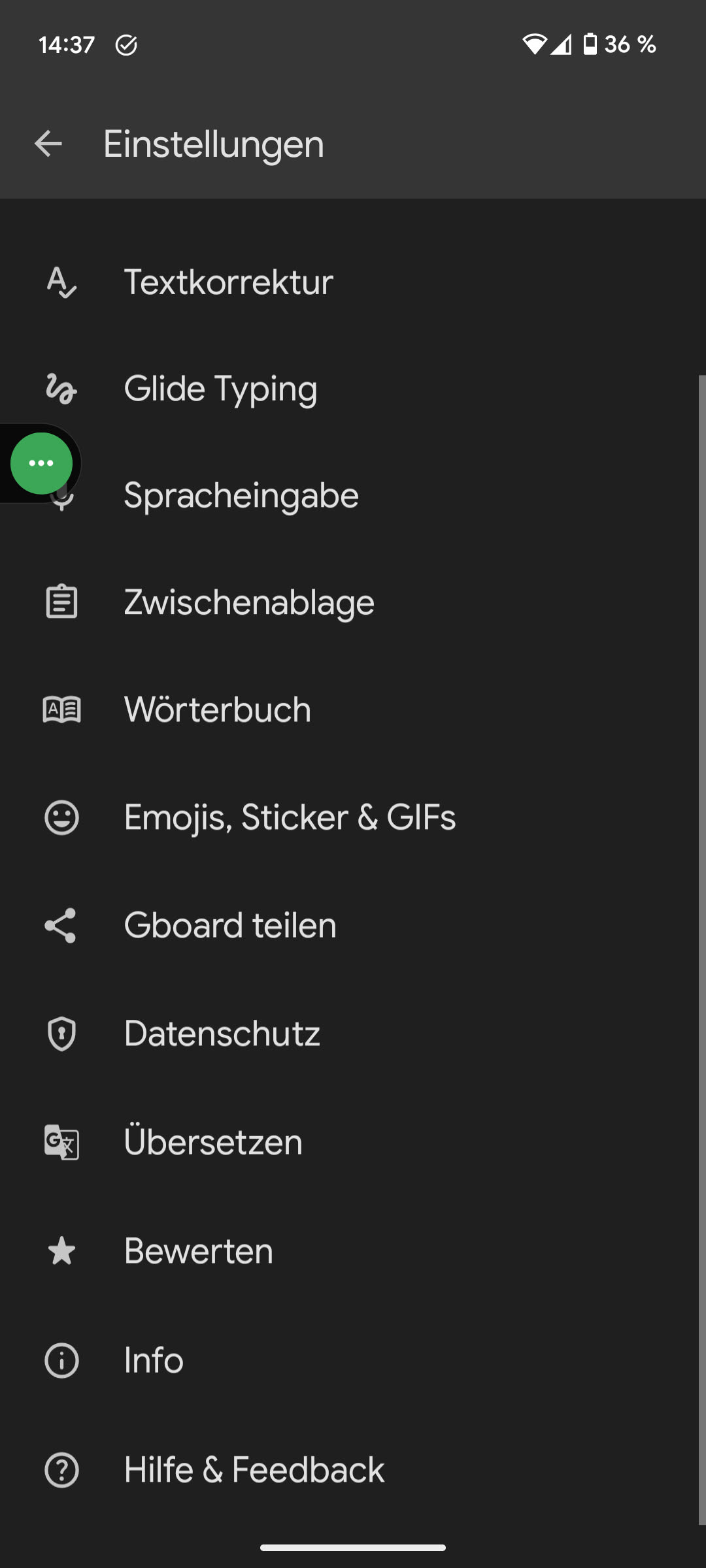Open the Spracheingabe menu entry
Viewport: 706px width, 1568px height.
click(241, 495)
